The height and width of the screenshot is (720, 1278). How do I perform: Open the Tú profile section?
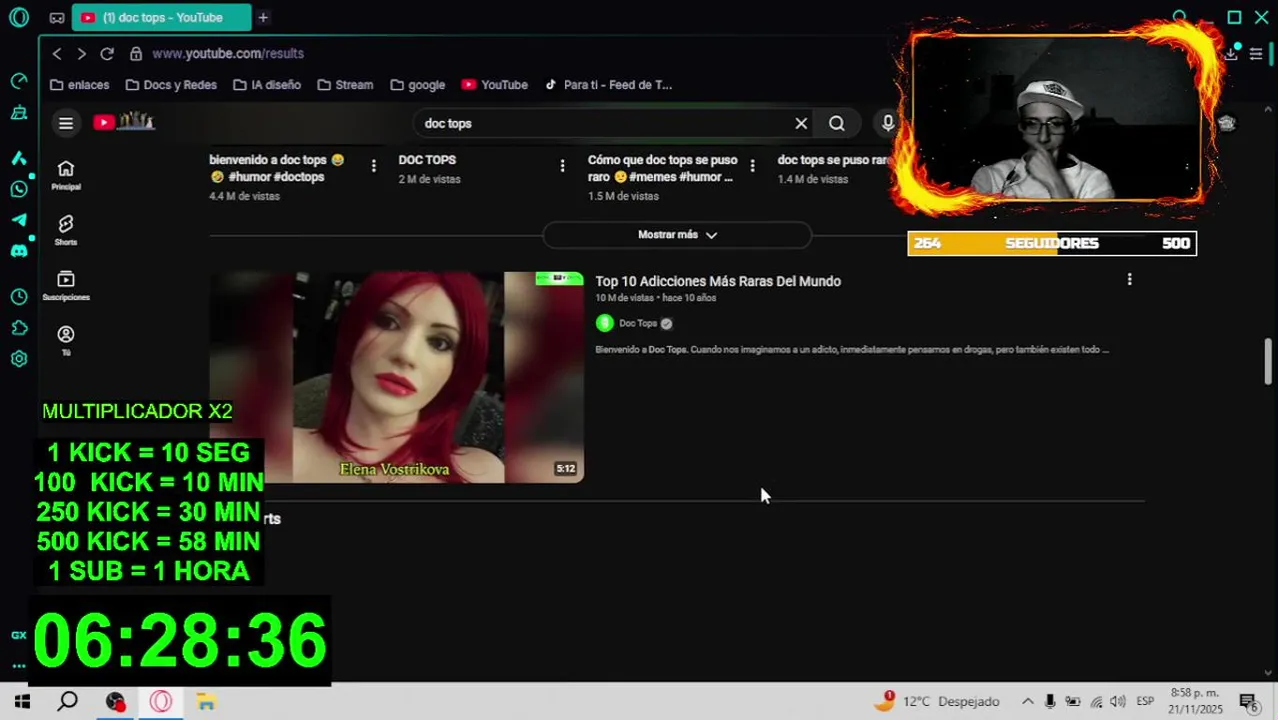click(66, 340)
